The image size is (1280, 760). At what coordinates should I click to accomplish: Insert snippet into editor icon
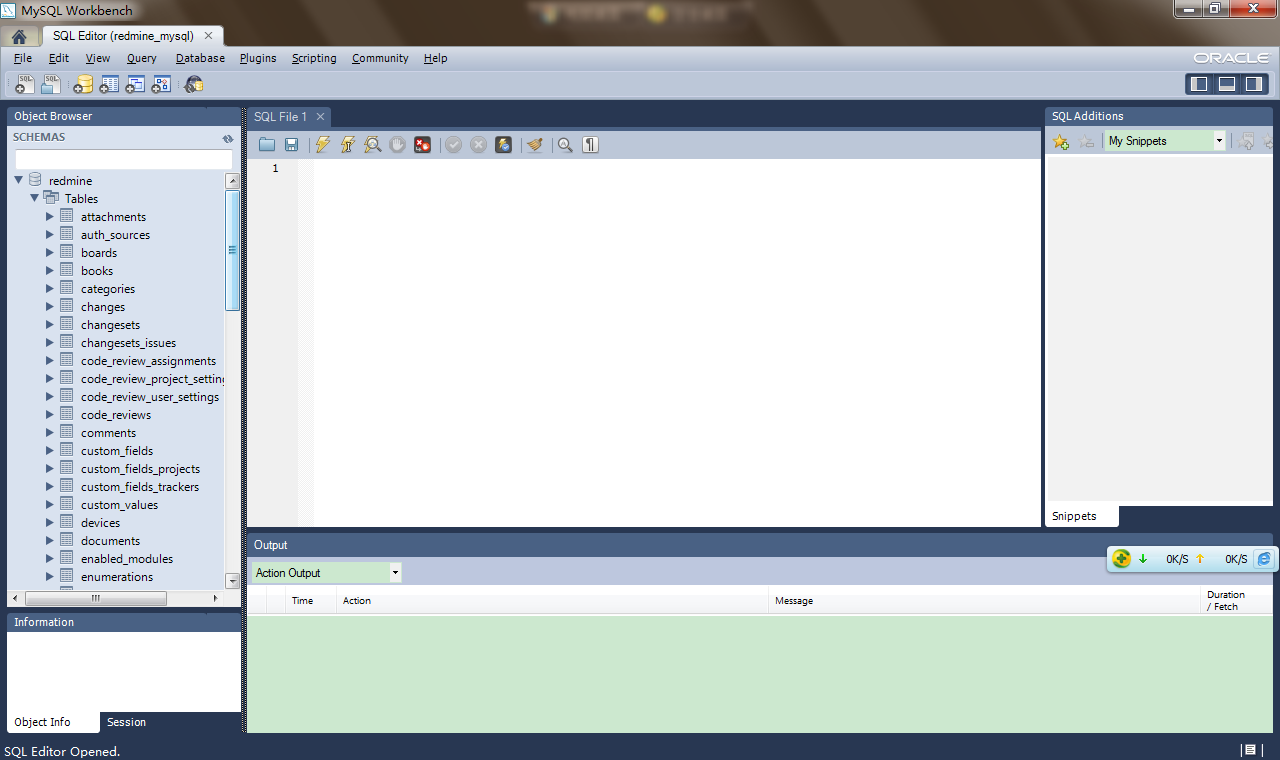point(1246,142)
